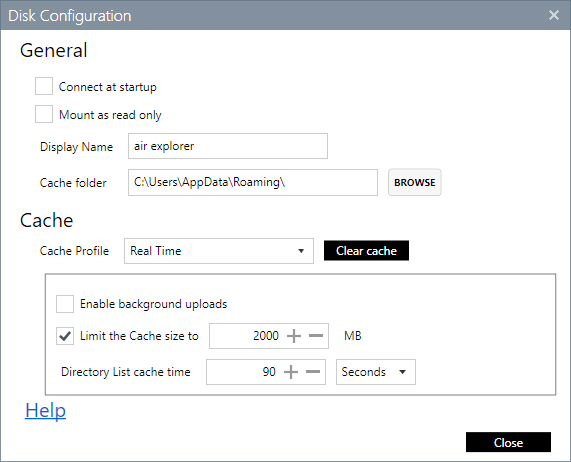Click the black Close button
The height and width of the screenshot is (462, 571).
pos(508,442)
